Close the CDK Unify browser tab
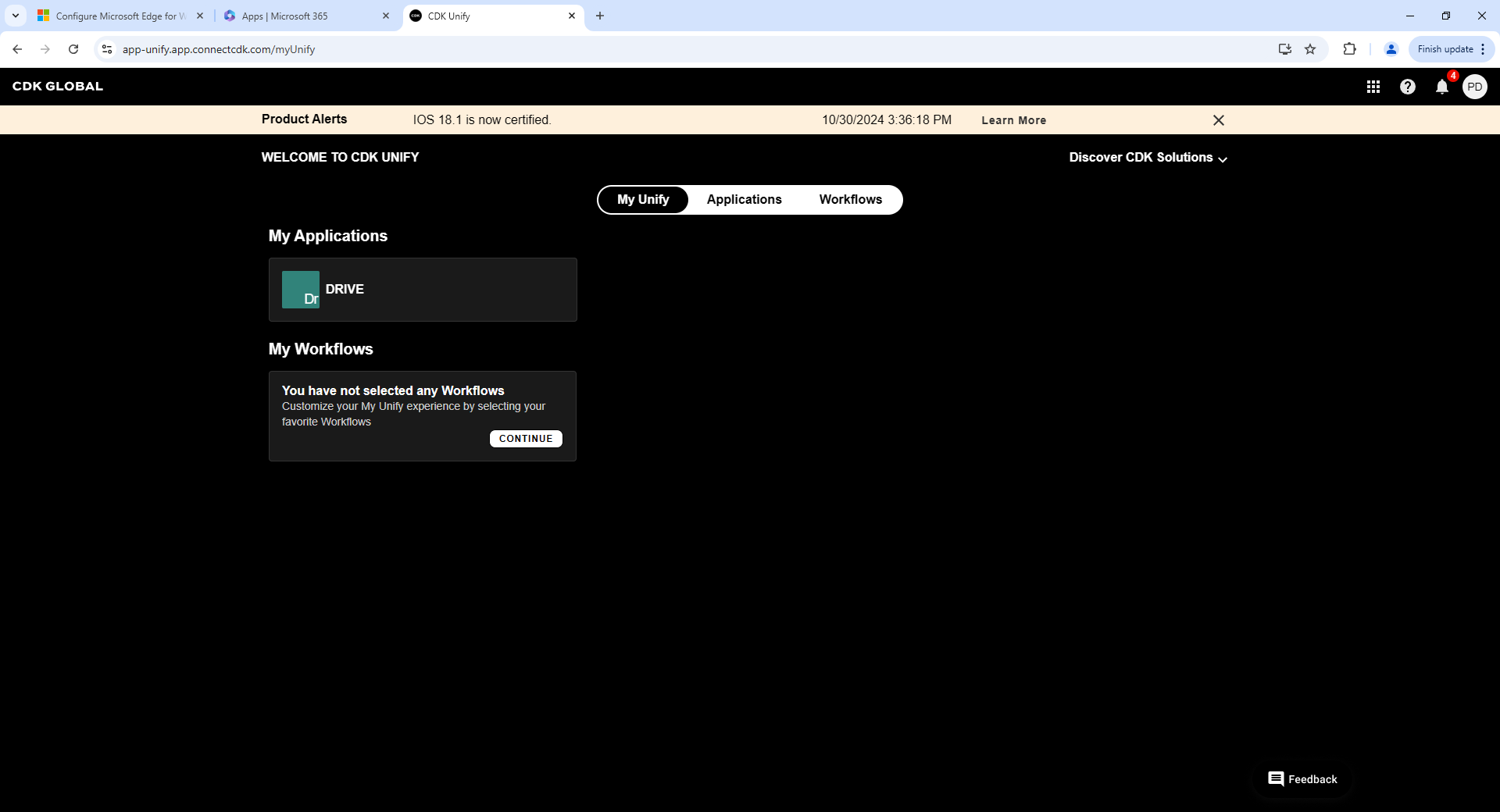Screen dimensions: 1500x812 pos(572,16)
